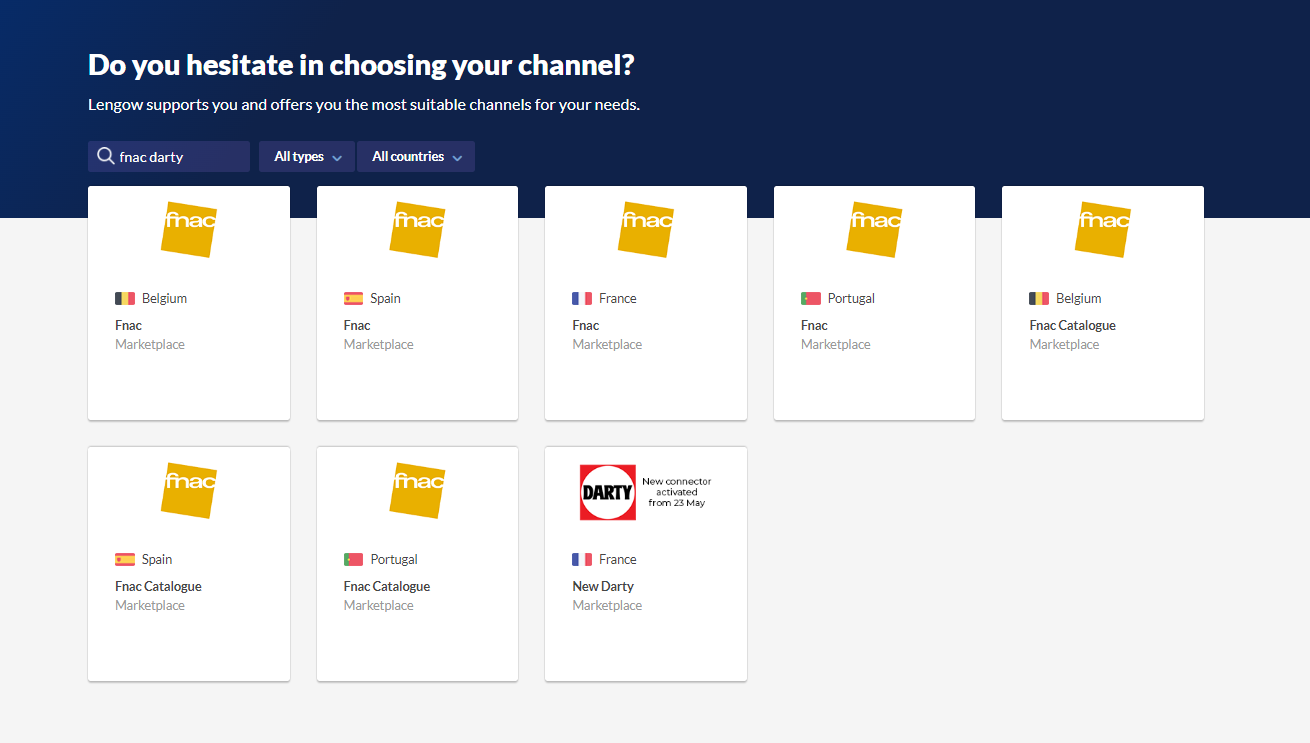Click the search magnifier icon
The width and height of the screenshot is (1310, 743).
point(105,156)
